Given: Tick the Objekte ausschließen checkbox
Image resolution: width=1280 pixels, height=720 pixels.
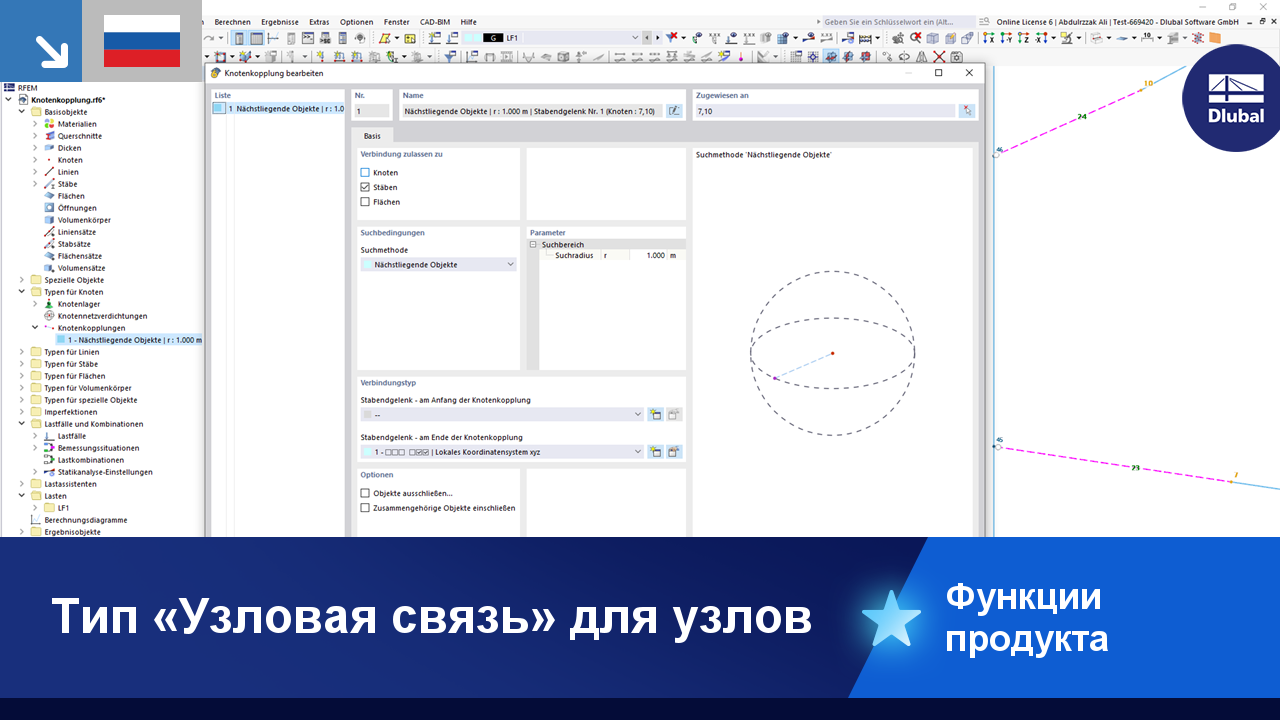Looking at the screenshot, I should pyautogui.click(x=365, y=493).
